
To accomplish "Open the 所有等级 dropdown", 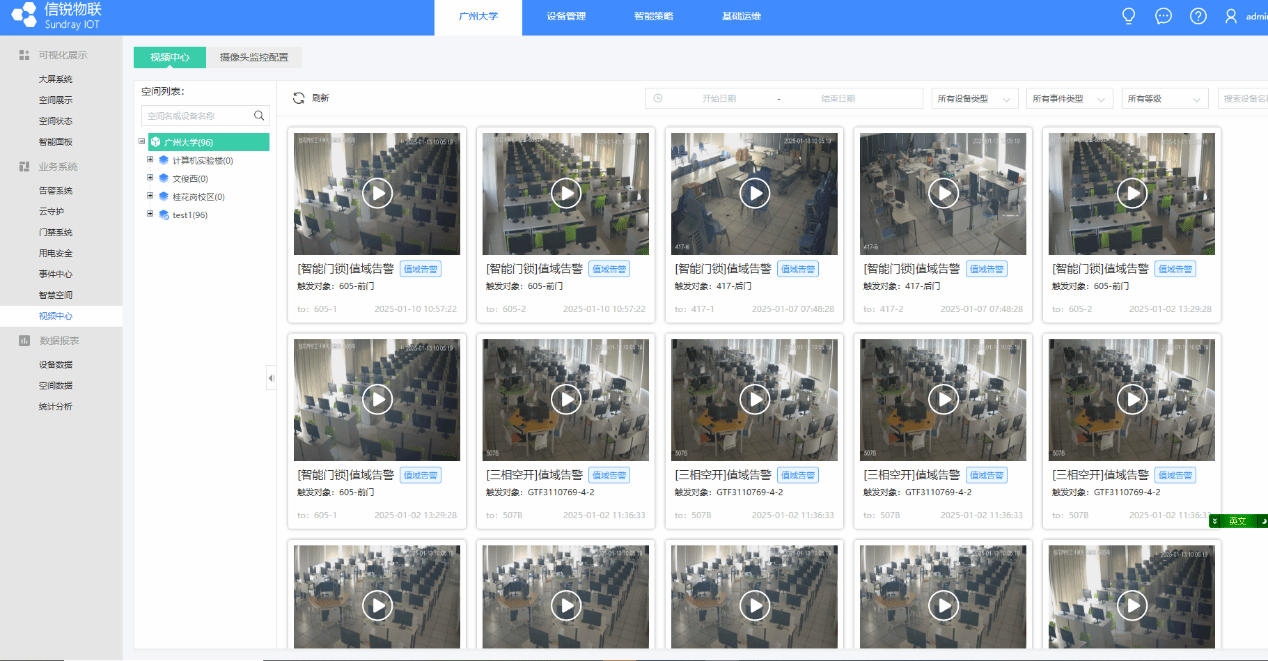I will click(x=1165, y=99).
